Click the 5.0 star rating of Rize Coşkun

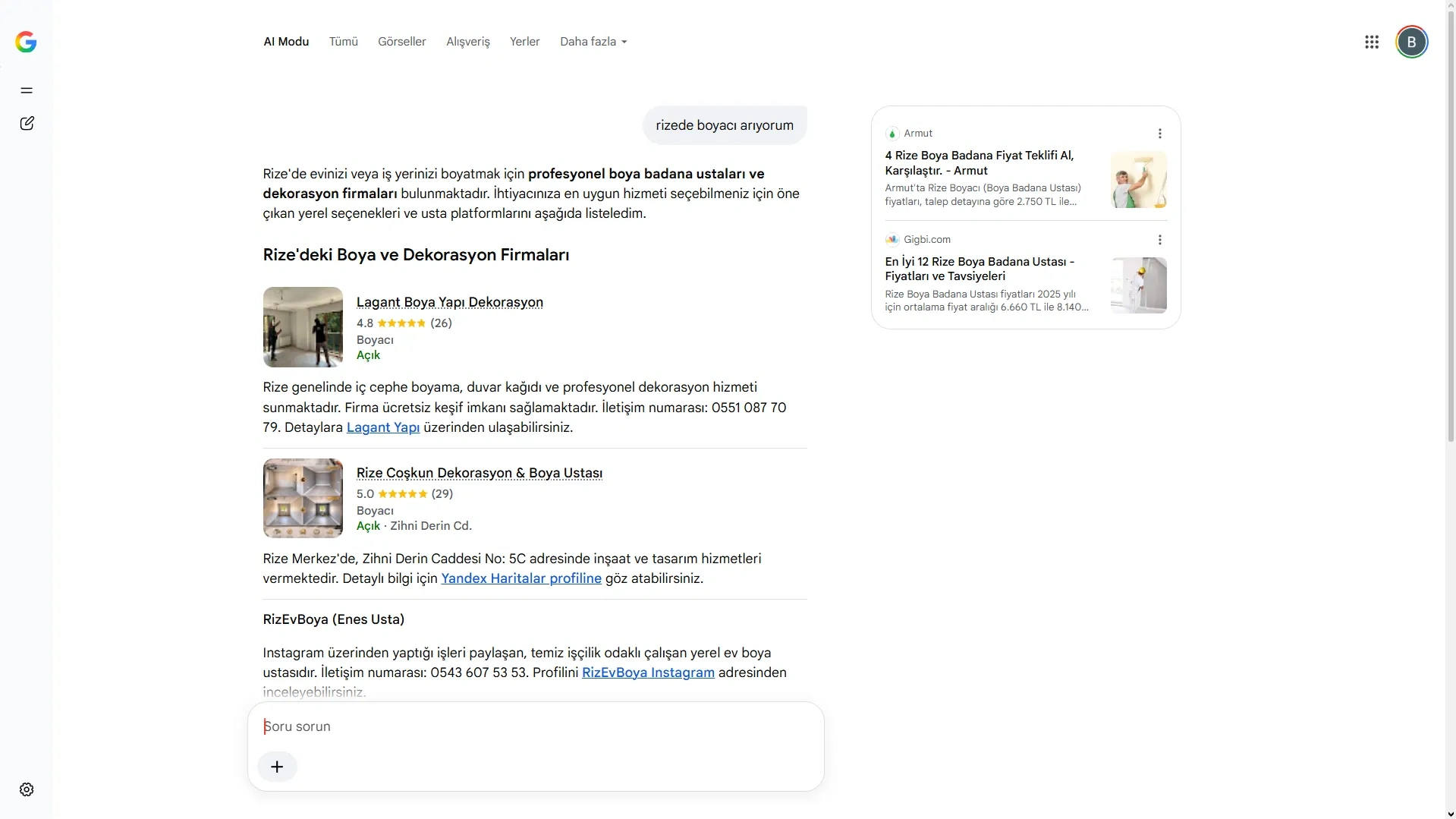(404, 494)
